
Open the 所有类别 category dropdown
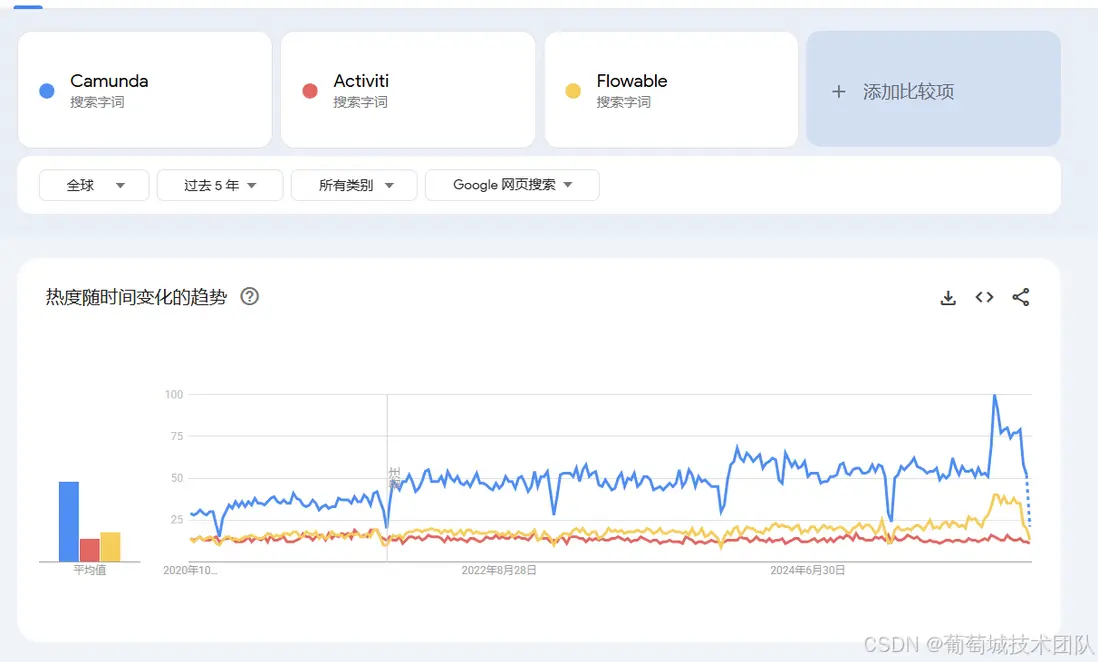[x=354, y=185]
